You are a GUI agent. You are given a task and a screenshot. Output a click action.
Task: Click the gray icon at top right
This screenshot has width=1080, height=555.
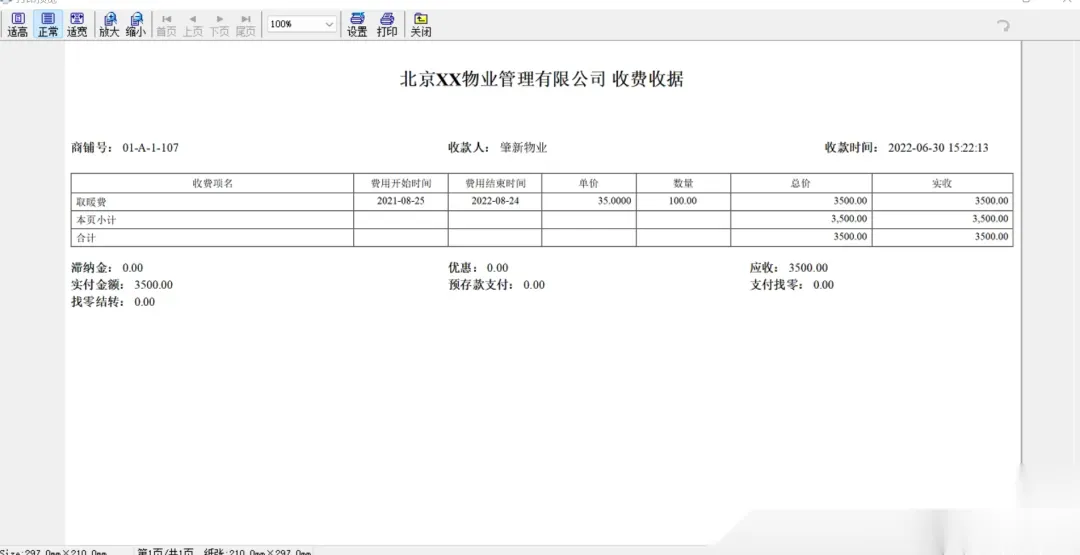coord(1003,26)
